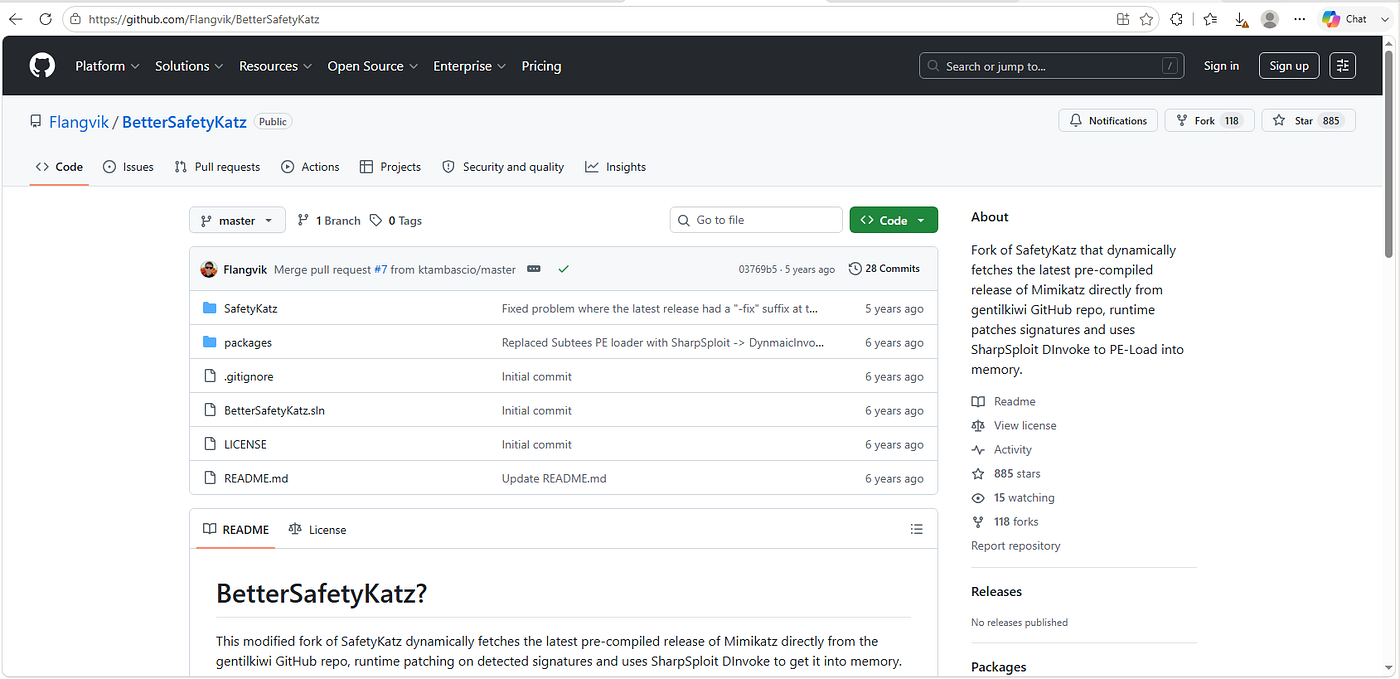
Task: Select the Code repository tab
Action: [x=59, y=167]
